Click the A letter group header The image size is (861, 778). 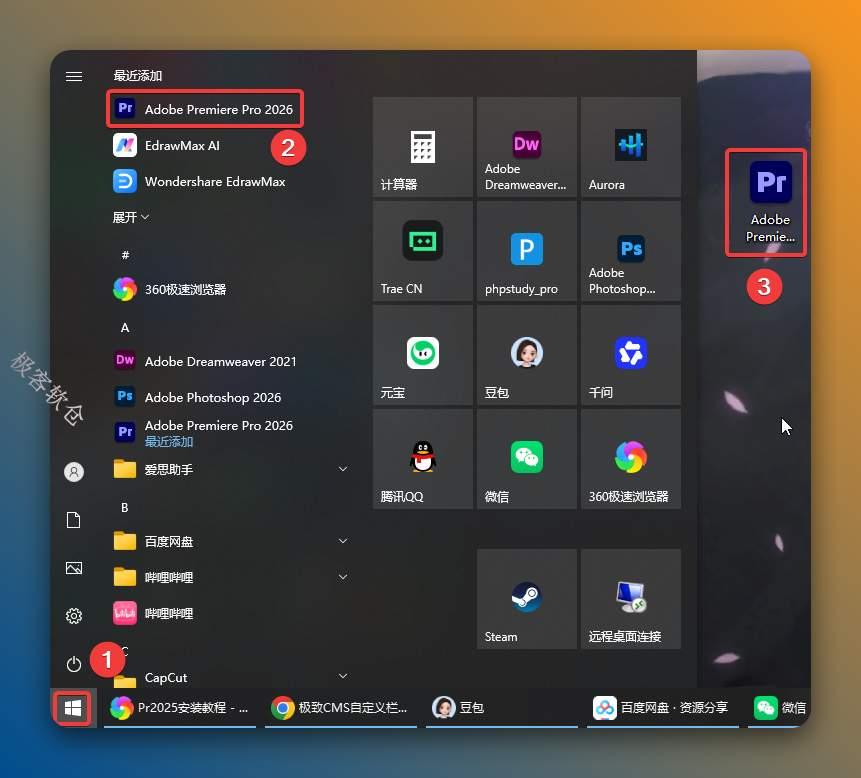point(125,328)
